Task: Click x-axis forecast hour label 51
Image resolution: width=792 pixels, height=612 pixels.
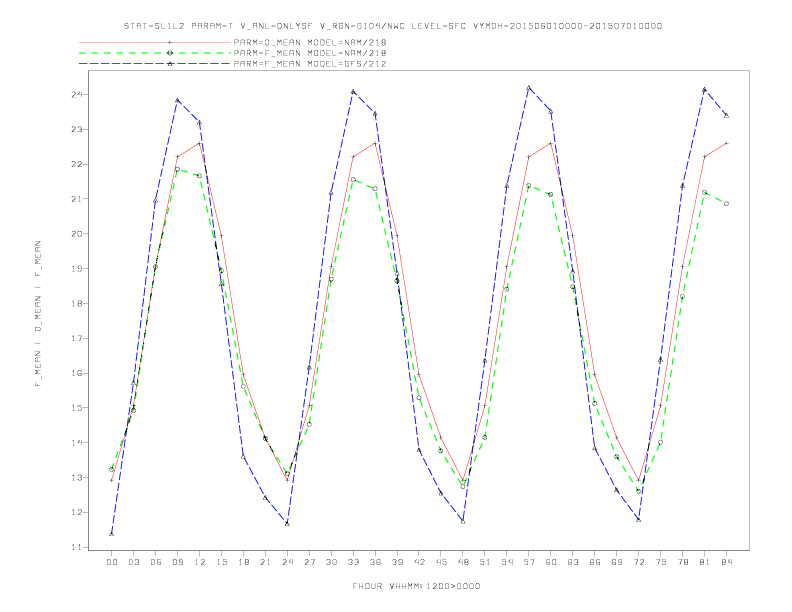Action: pyautogui.click(x=485, y=562)
